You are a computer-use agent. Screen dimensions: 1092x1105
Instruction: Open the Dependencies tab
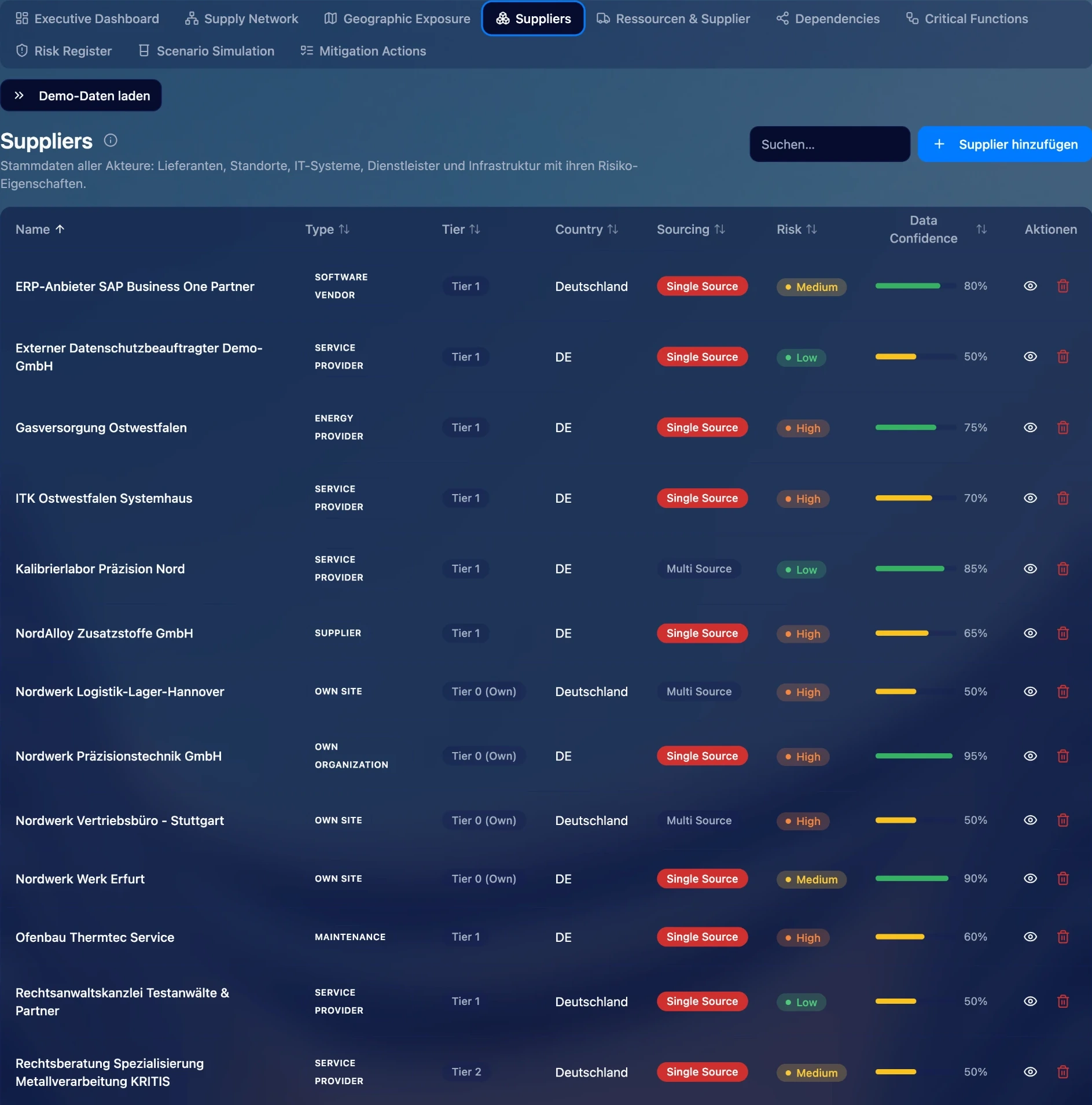[828, 19]
